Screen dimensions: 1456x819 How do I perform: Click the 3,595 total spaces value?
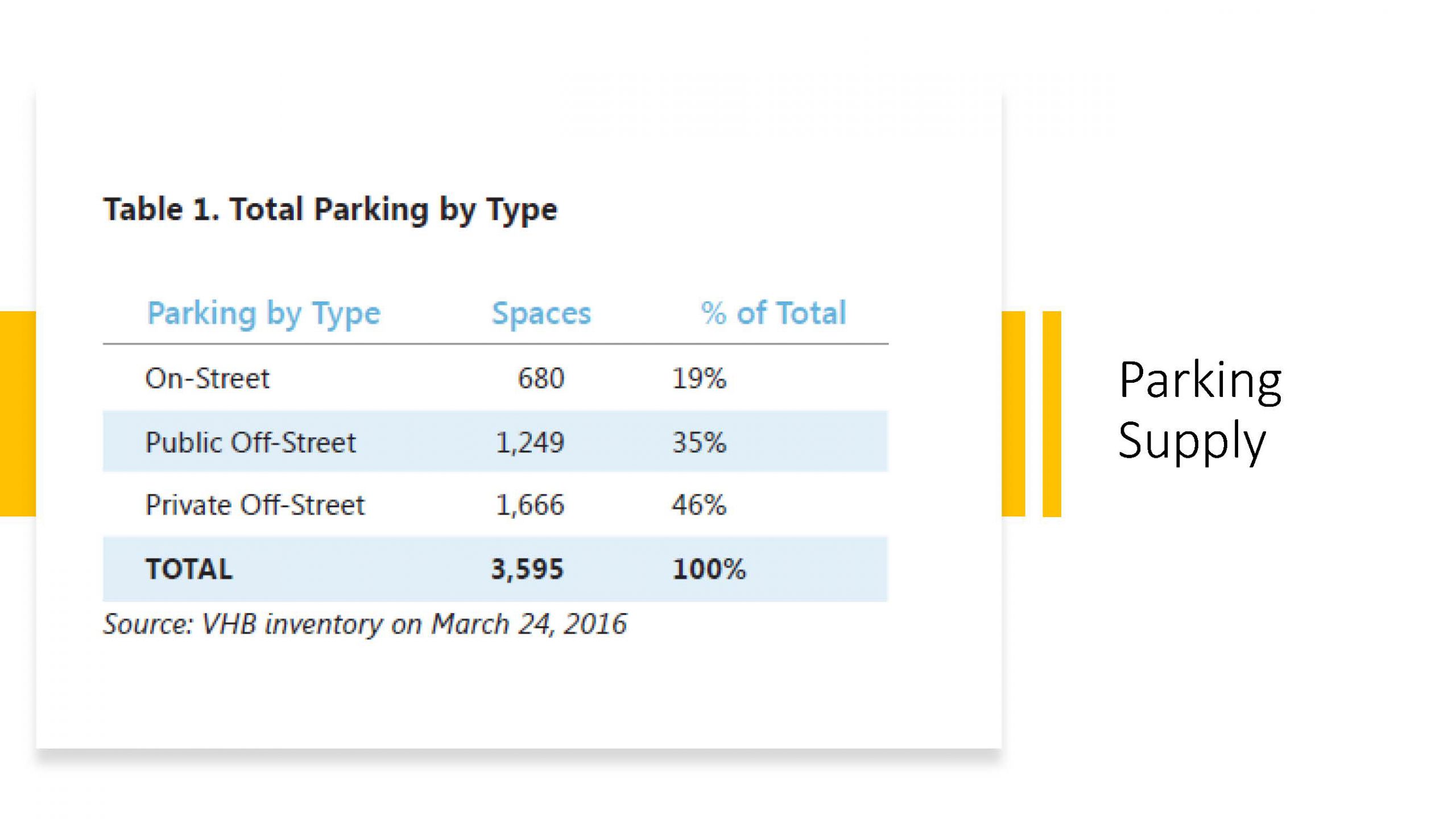click(527, 569)
